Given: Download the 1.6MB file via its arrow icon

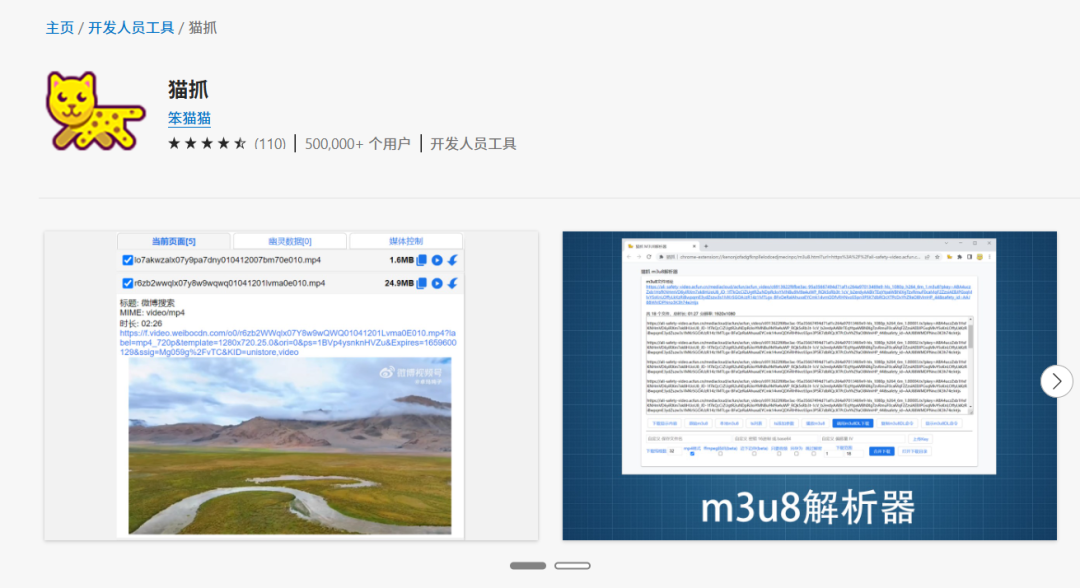Looking at the screenshot, I should tap(453, 260).
